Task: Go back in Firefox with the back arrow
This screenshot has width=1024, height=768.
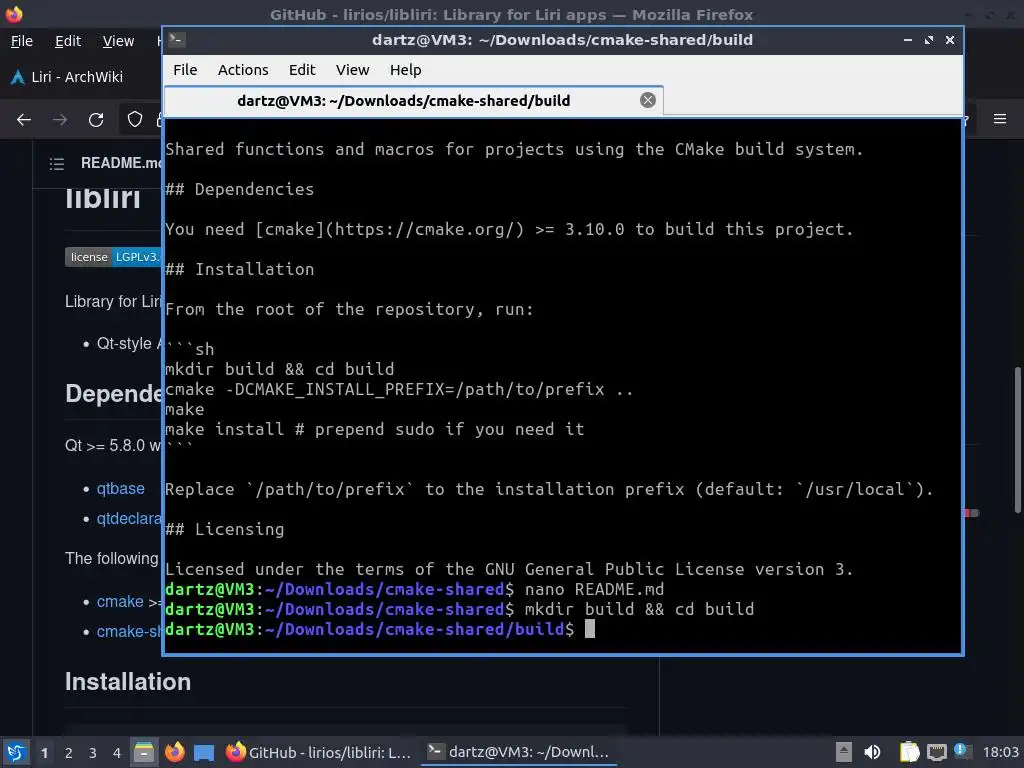Action: (24, 120)
